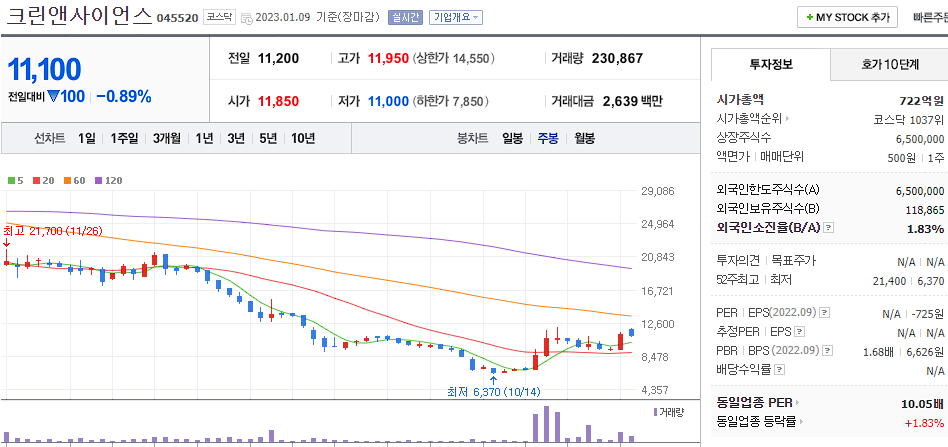Click the 실시간 badge

point(405,18)
